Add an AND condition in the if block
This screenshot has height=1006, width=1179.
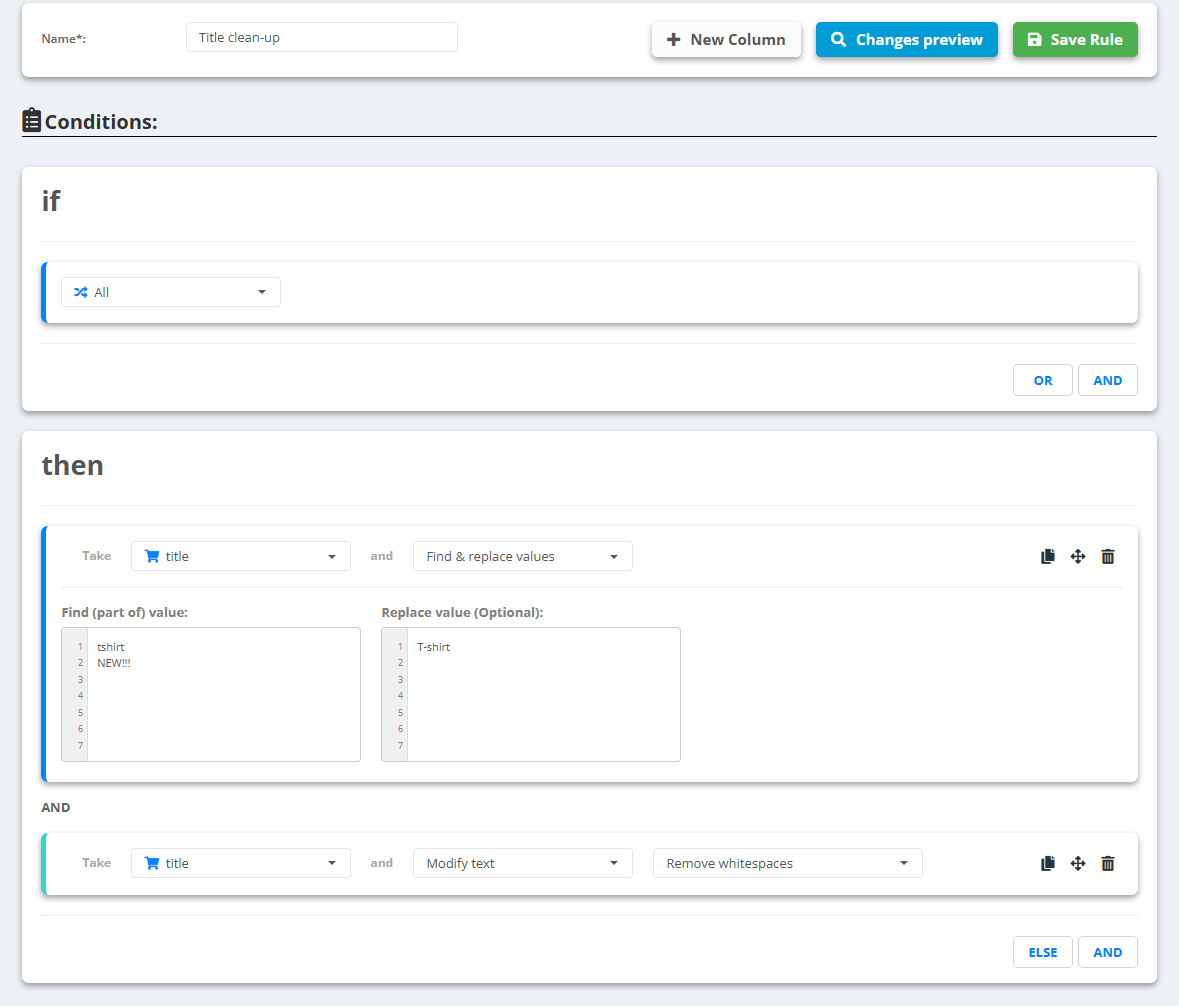(x=1108, y=380)
